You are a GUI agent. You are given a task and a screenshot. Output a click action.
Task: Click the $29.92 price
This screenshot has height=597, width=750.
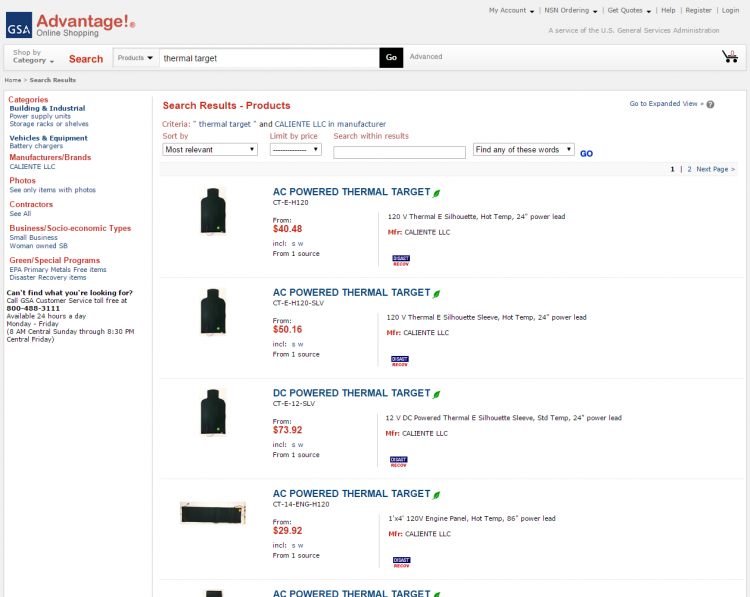coord(287,531)
